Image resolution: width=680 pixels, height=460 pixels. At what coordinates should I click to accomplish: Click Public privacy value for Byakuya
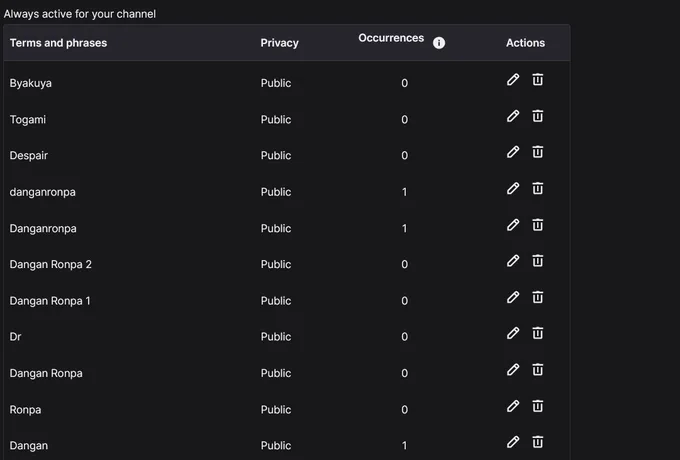click(276, 83)
